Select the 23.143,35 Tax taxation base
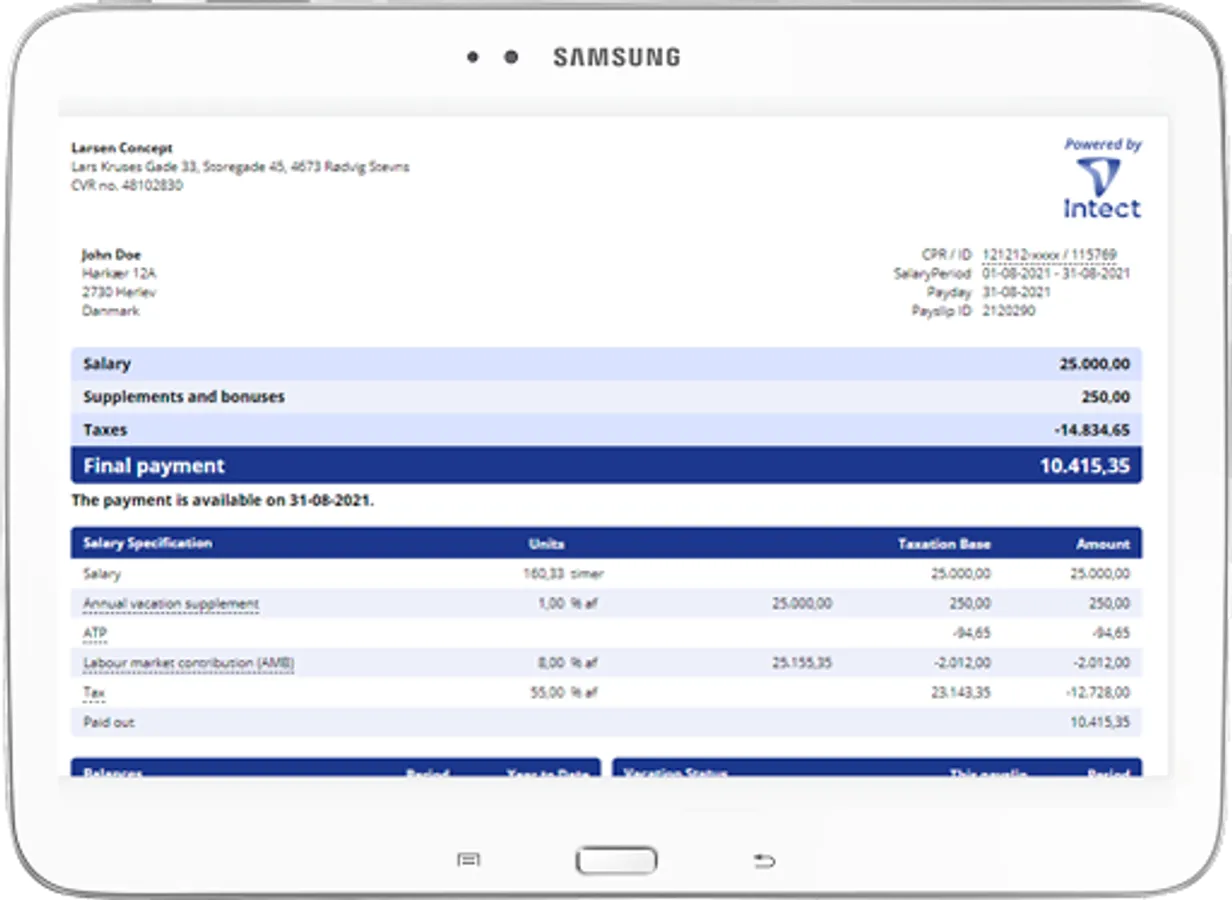 [x=961, y=692]
